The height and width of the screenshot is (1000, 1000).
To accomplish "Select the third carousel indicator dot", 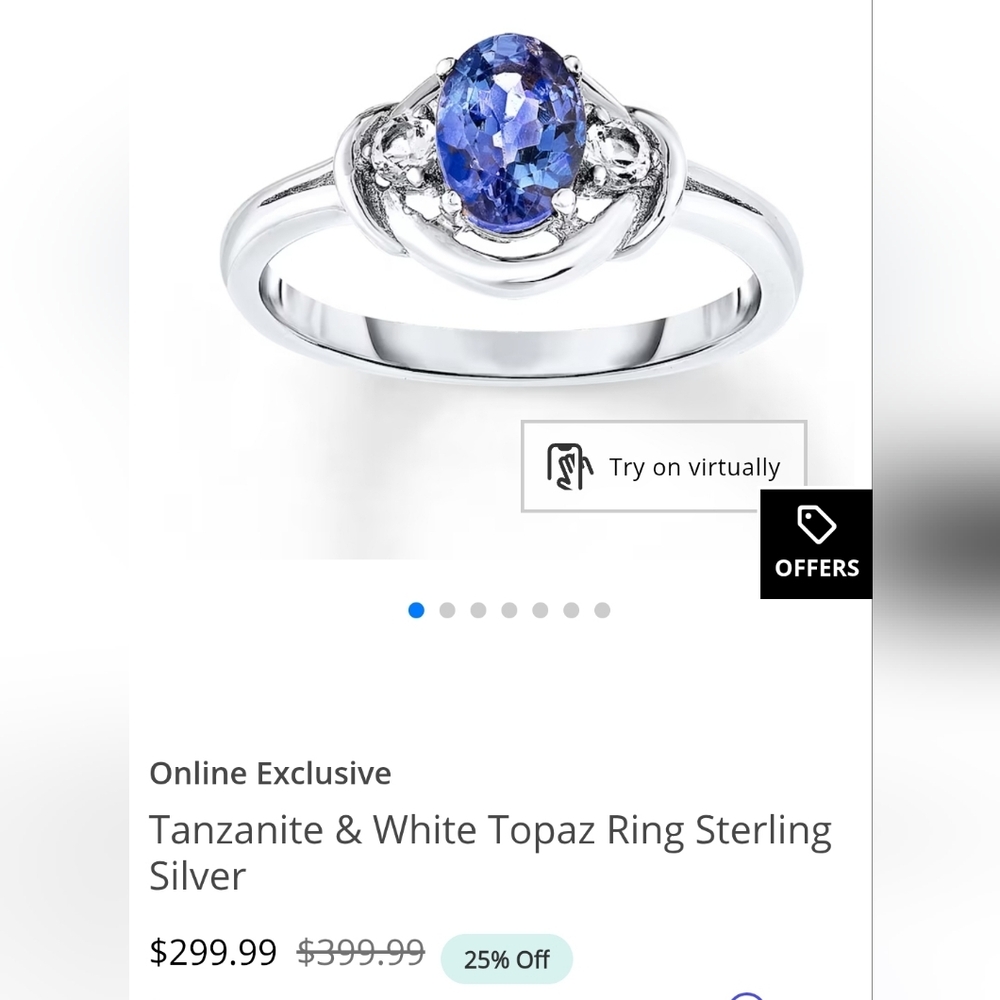I will [478, 610].
